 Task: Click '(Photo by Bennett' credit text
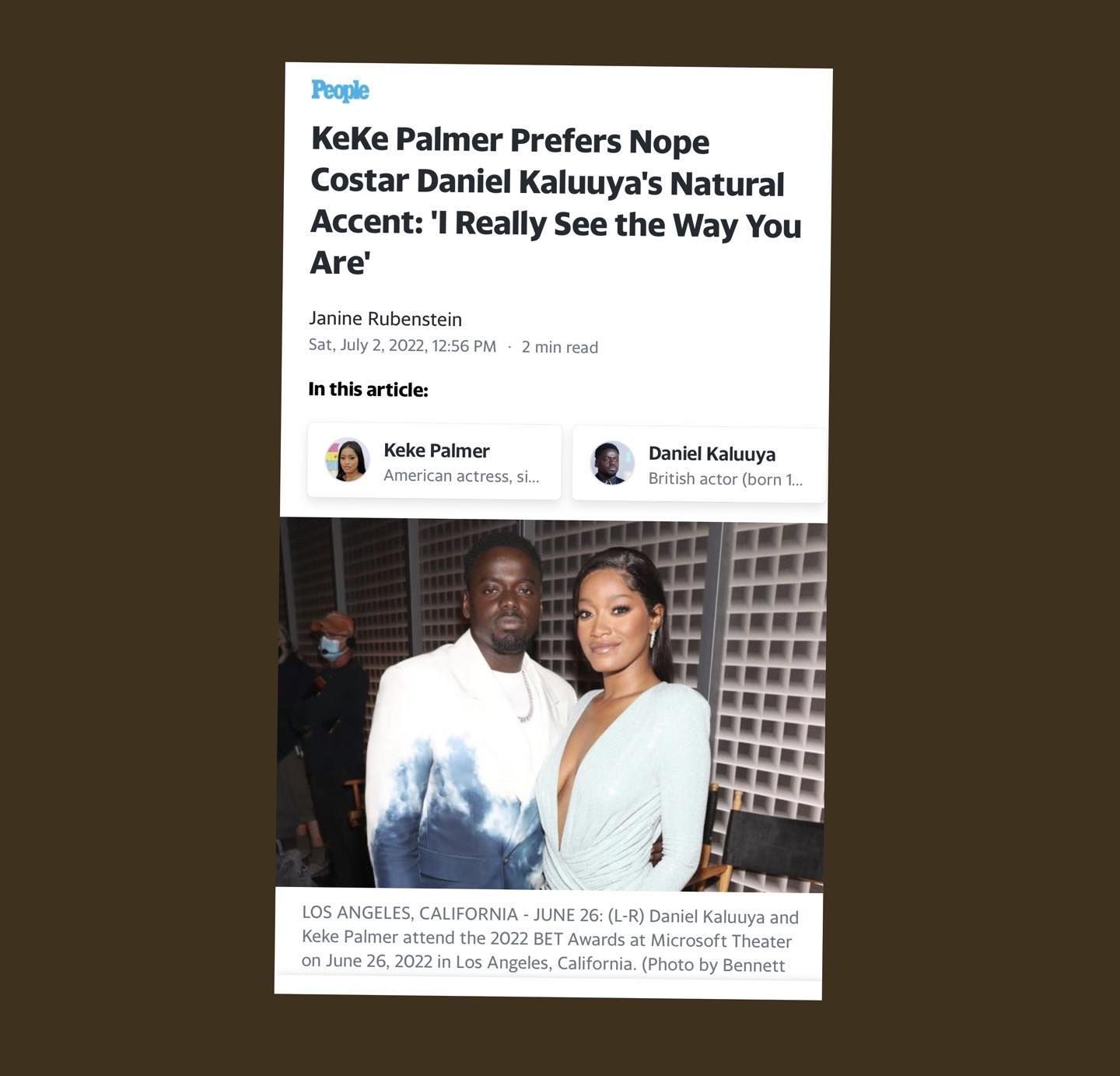(713, 965)
